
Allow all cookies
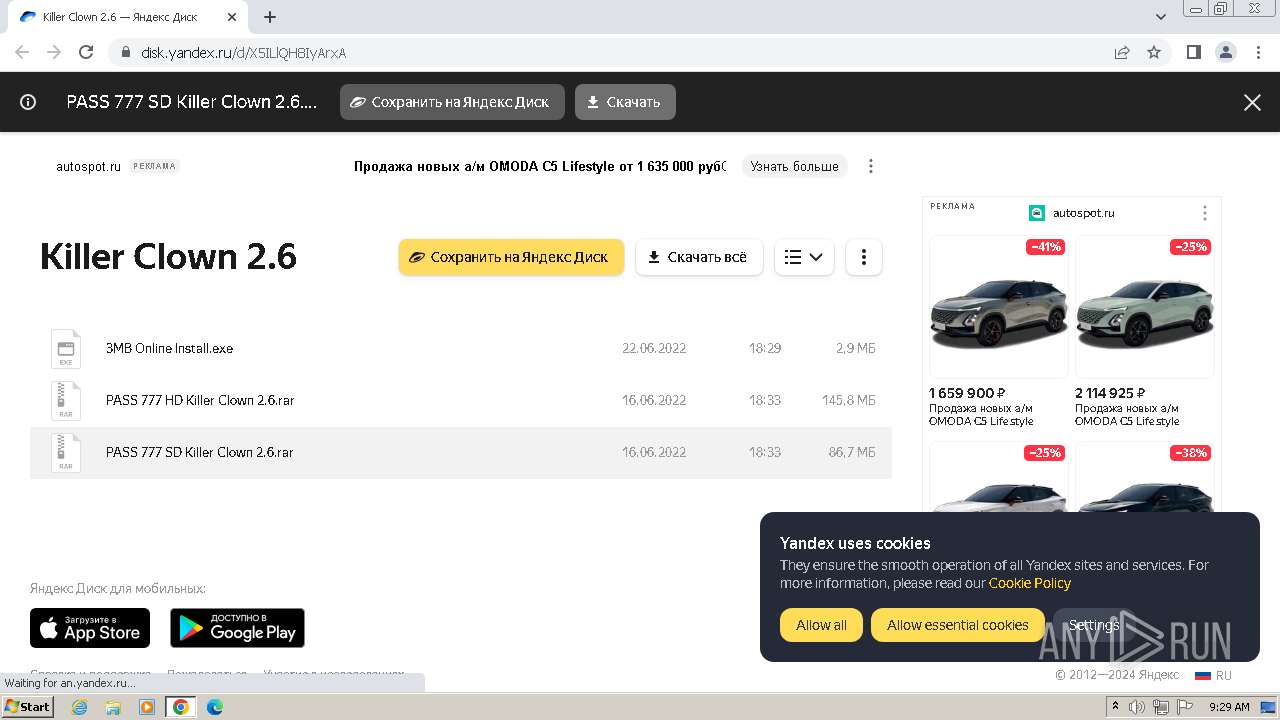click(x=821, y=625)
